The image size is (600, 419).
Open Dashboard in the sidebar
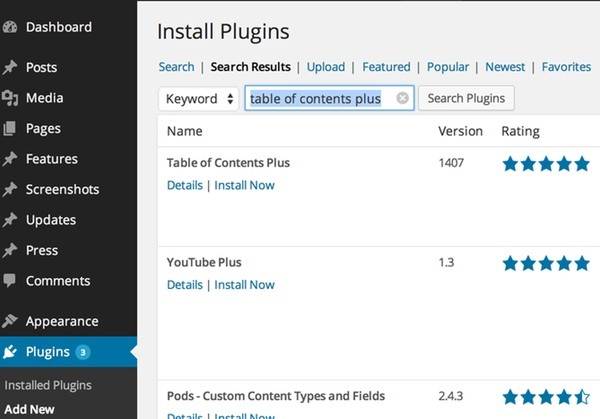pos(59,27)
